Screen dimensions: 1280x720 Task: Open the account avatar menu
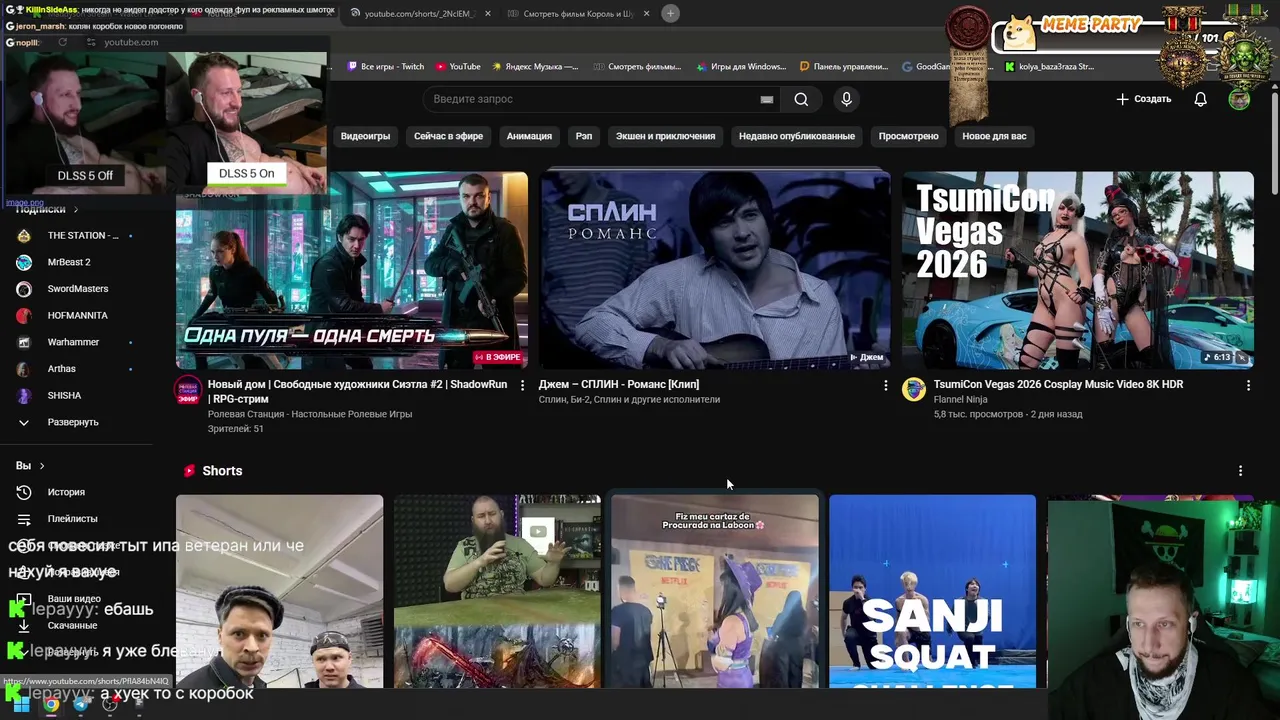(x=1239, y=99)
